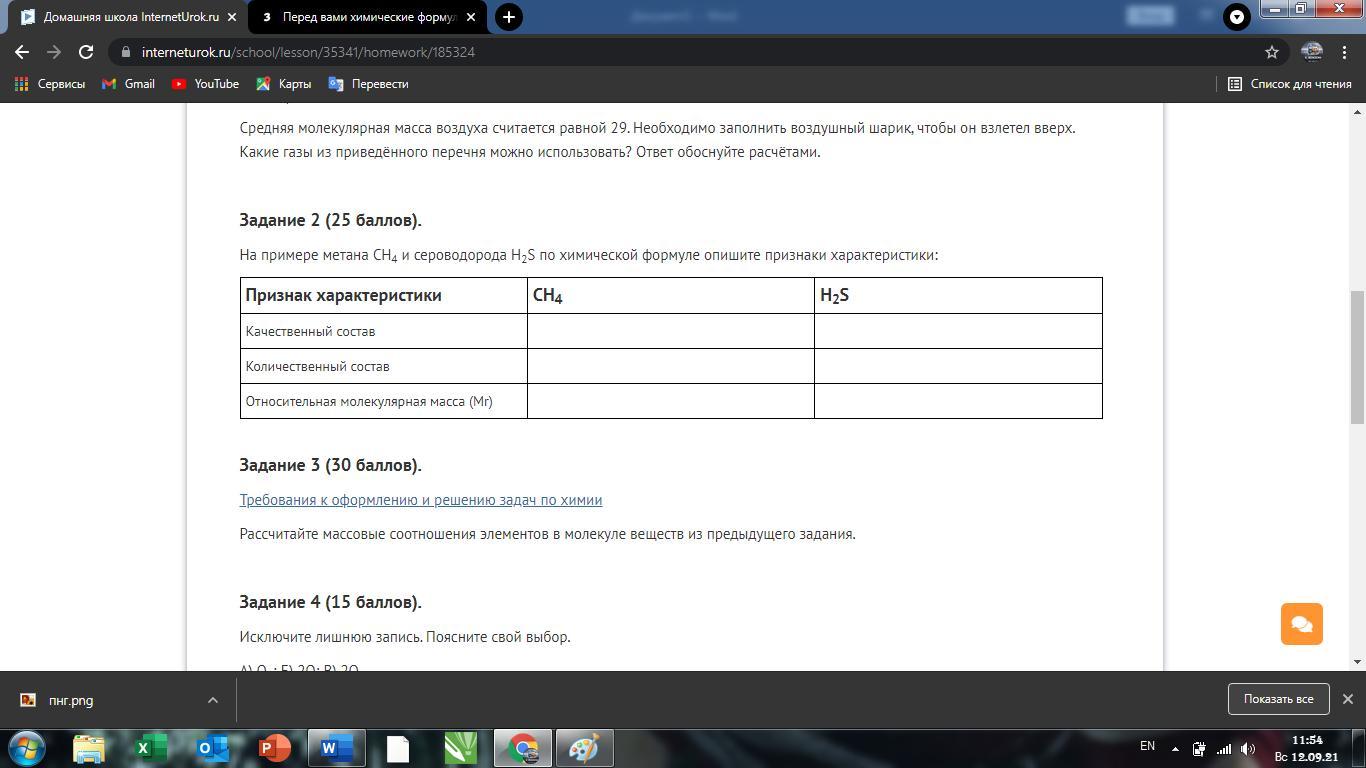This screenshot has height=768, width=1366.
Task: Open File Explorer from the taskbar
Action: coord(89,748)
